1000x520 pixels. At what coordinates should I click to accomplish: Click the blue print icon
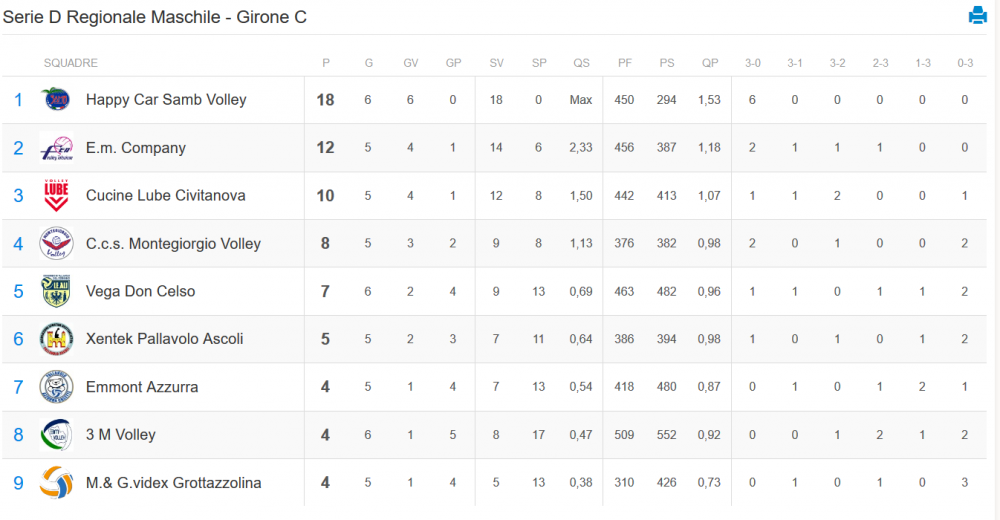[977, 15]
